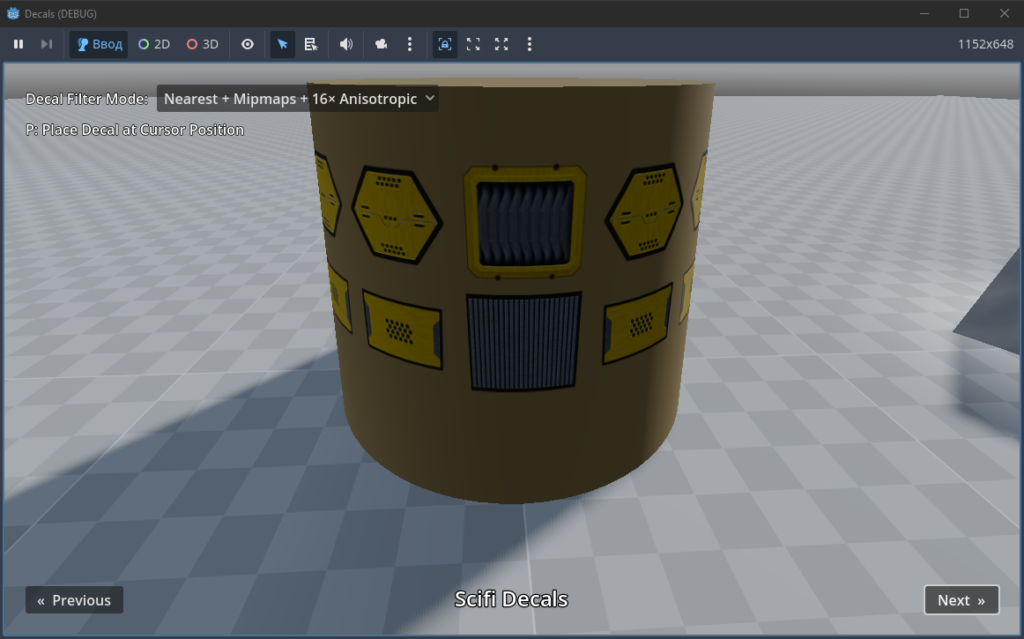Choose the list select mode icon

311,44
